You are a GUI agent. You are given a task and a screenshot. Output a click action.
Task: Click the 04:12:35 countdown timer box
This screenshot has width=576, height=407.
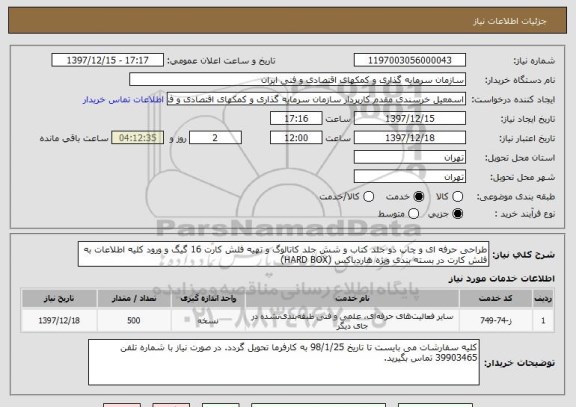[138, 138]
